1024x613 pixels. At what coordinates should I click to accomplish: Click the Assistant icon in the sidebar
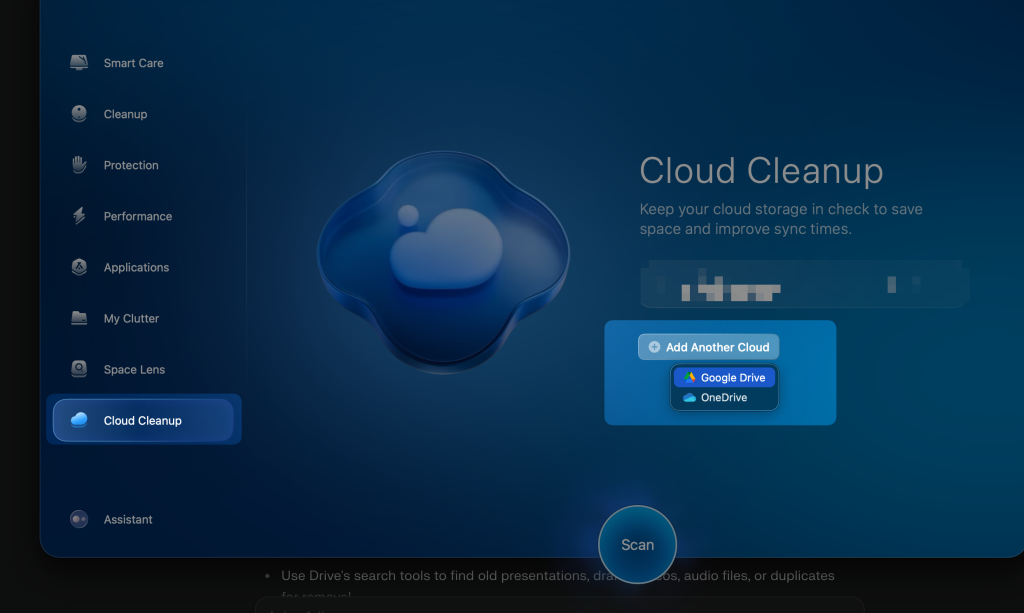(x=79, y=519)
